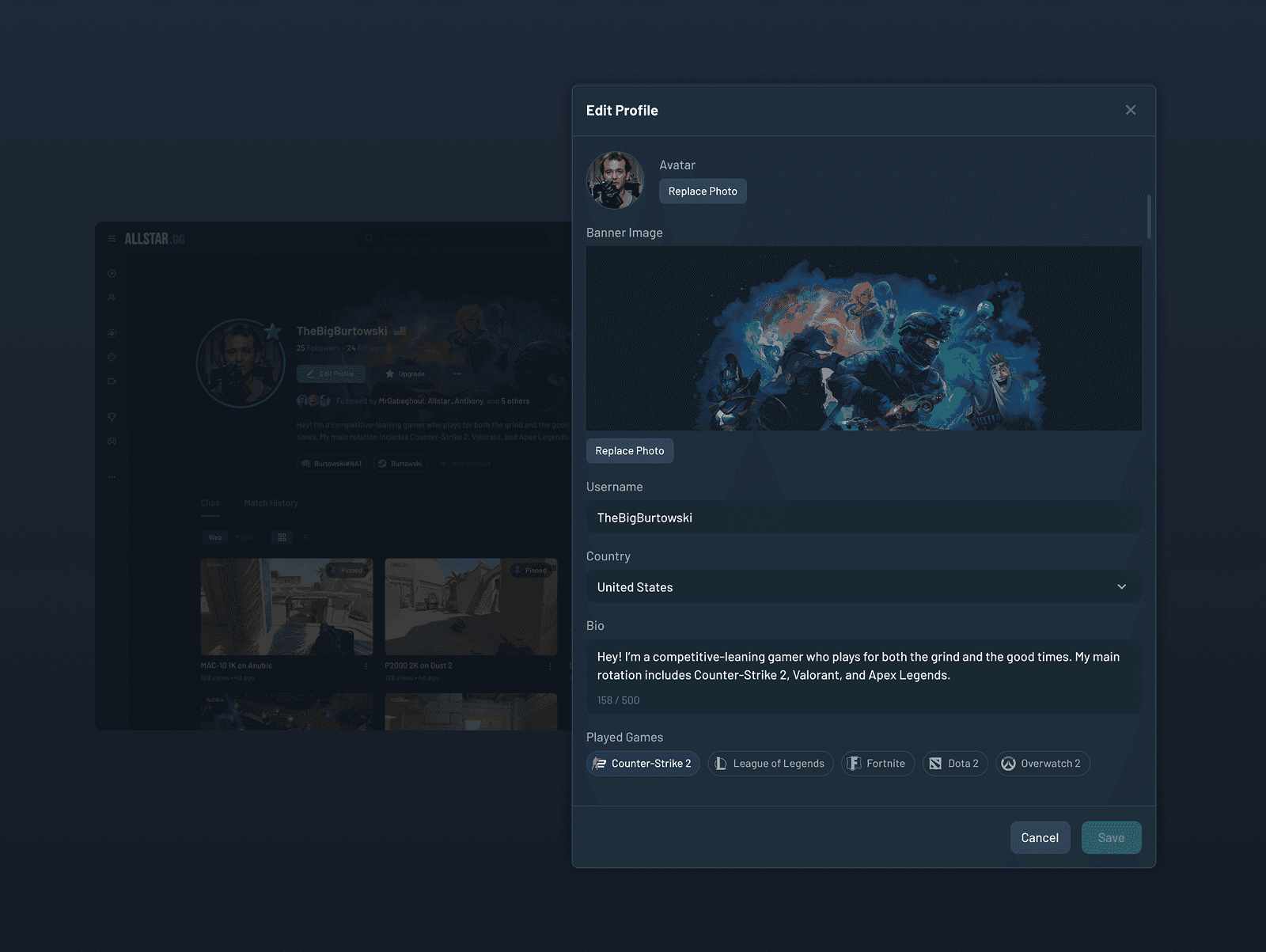Click Replace Photo under Avatar

coord(703,192)
